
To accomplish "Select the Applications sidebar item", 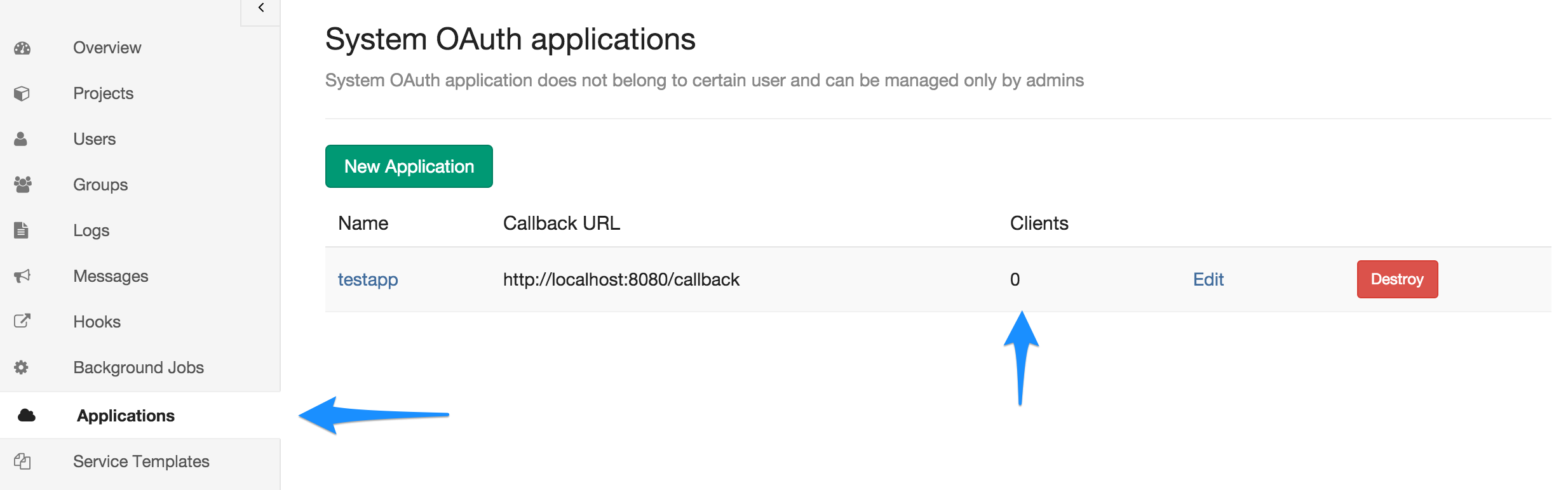I will pos(140,415).
